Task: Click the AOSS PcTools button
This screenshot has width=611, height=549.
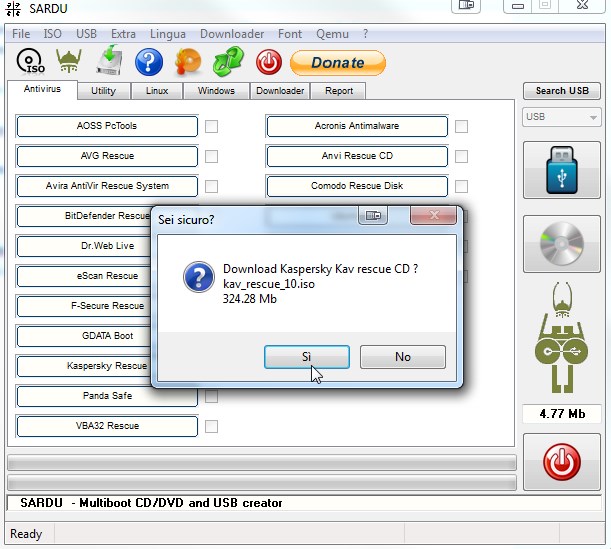Action: [x=107, y=126]
